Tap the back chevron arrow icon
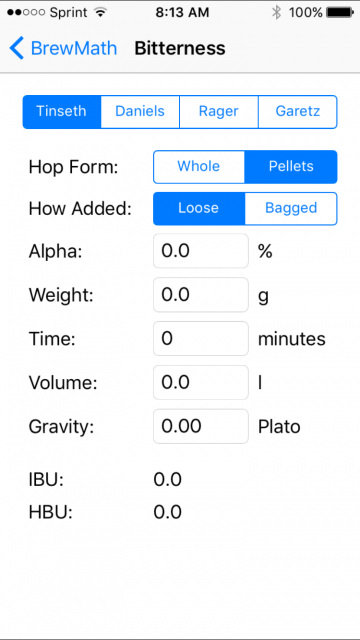Viewport: 360px width, 640px height. coord(17,48)
